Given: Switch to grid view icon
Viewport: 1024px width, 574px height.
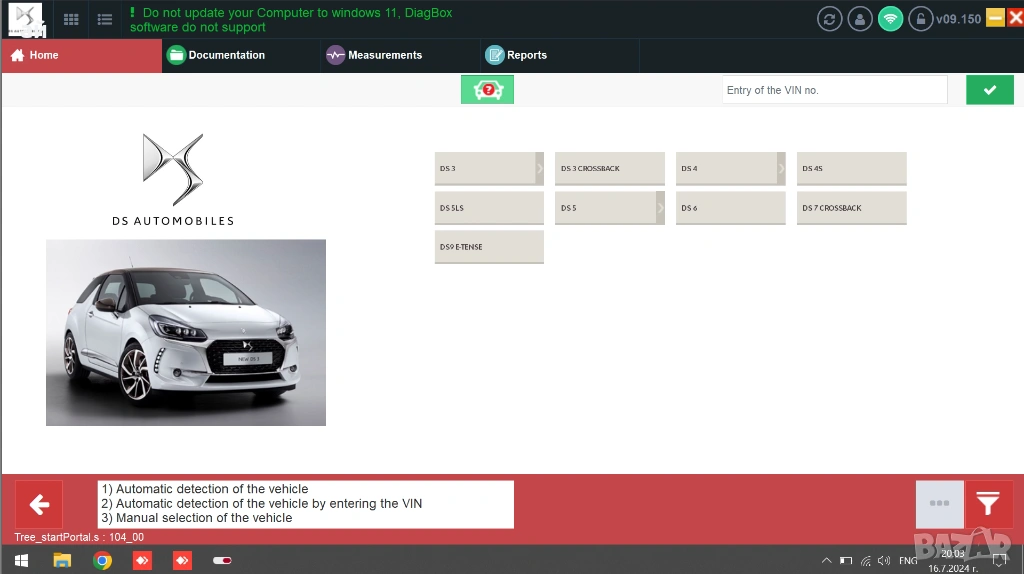Looking at the screenshot, I should pos(71,19).
